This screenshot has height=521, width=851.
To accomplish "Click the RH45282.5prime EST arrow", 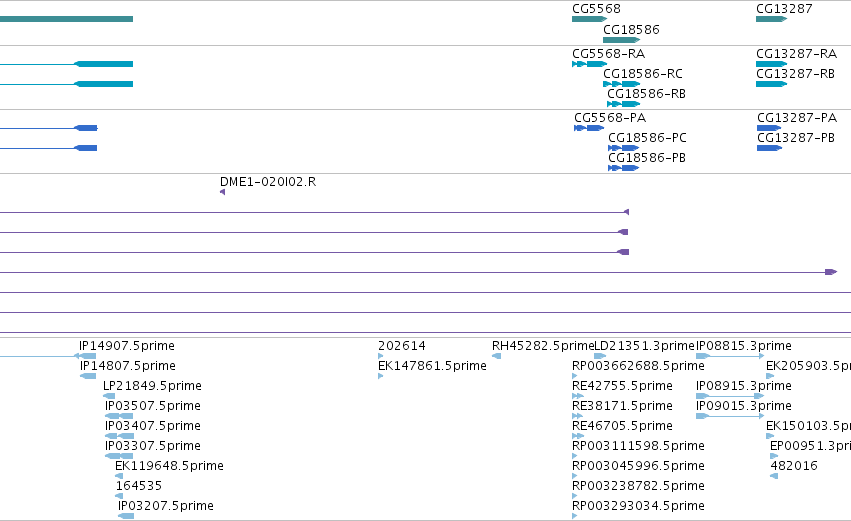I will [496, 356].
